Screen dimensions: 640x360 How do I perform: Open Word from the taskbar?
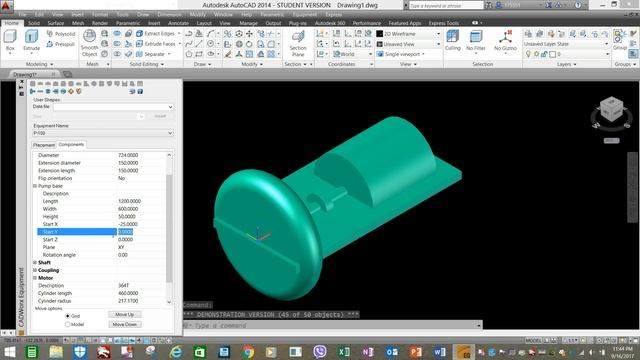click(439, 351)
